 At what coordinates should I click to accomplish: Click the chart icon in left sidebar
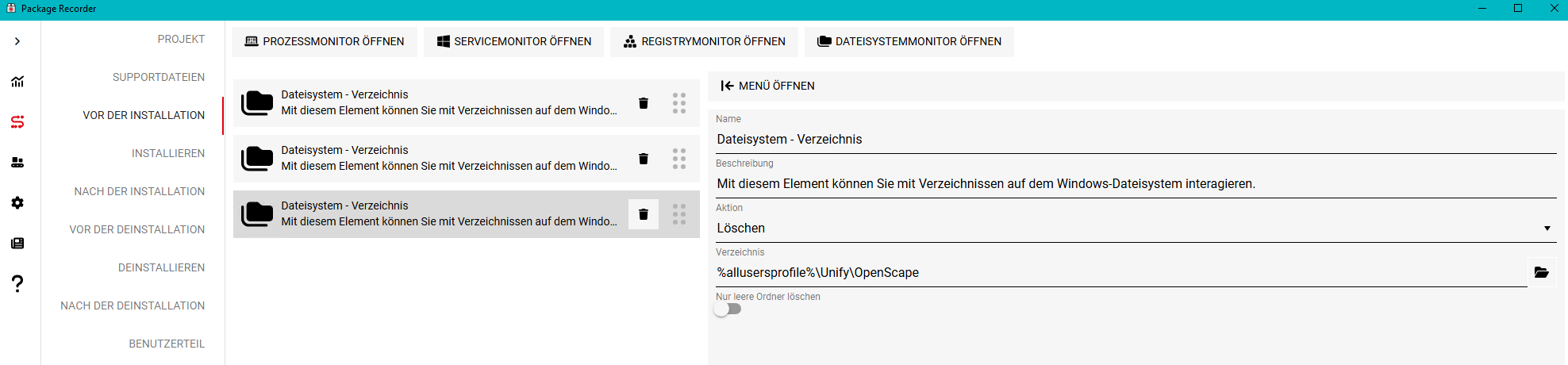coord(17,82)
